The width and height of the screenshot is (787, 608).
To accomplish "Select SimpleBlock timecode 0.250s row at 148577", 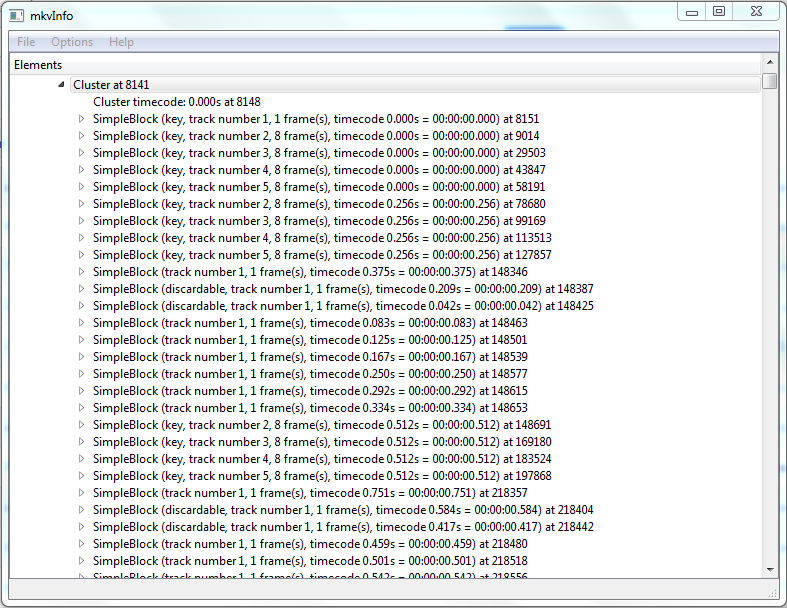I will [310, 374].
